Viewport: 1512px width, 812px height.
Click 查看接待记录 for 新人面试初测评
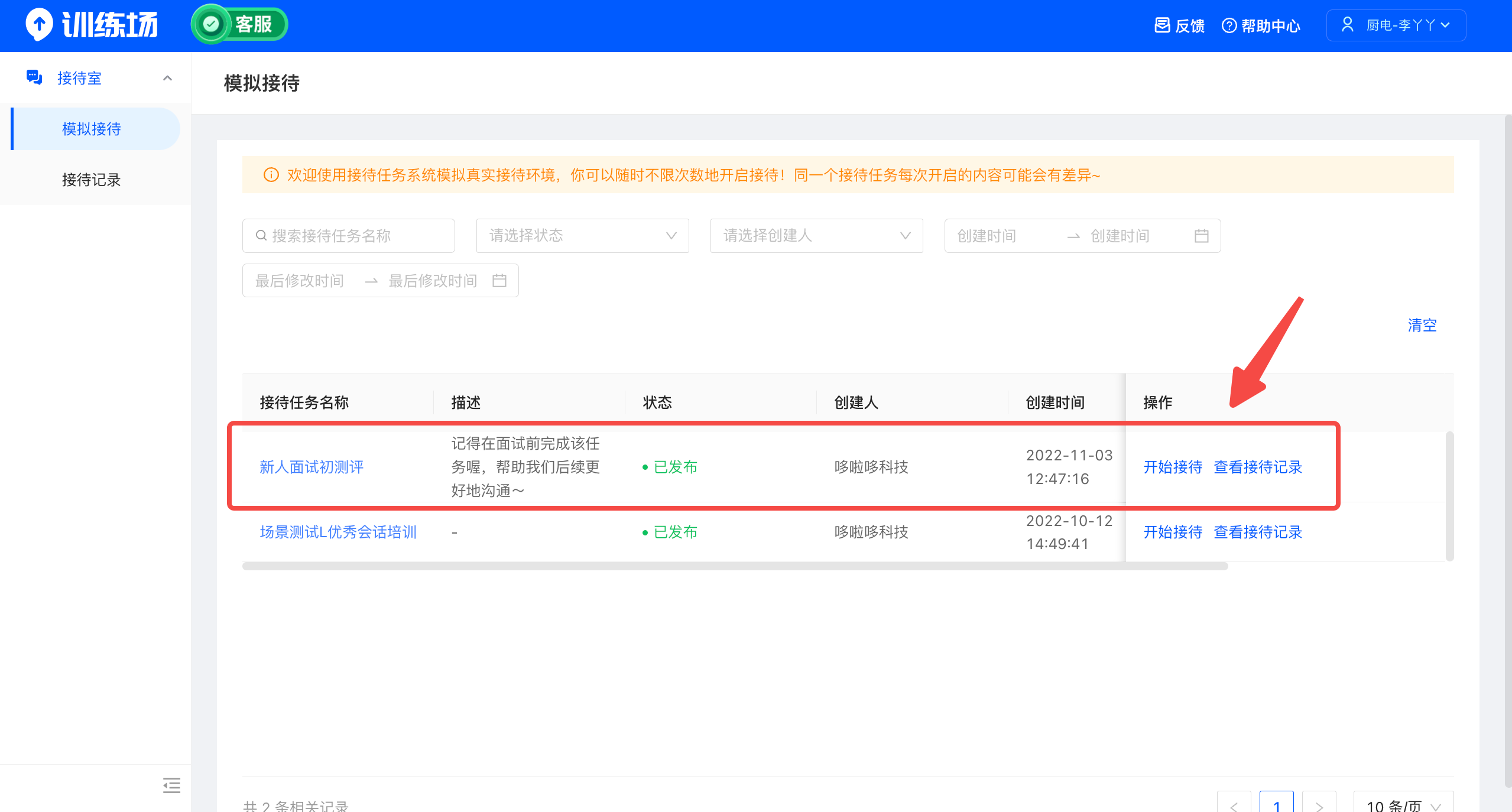[1258, 467]
